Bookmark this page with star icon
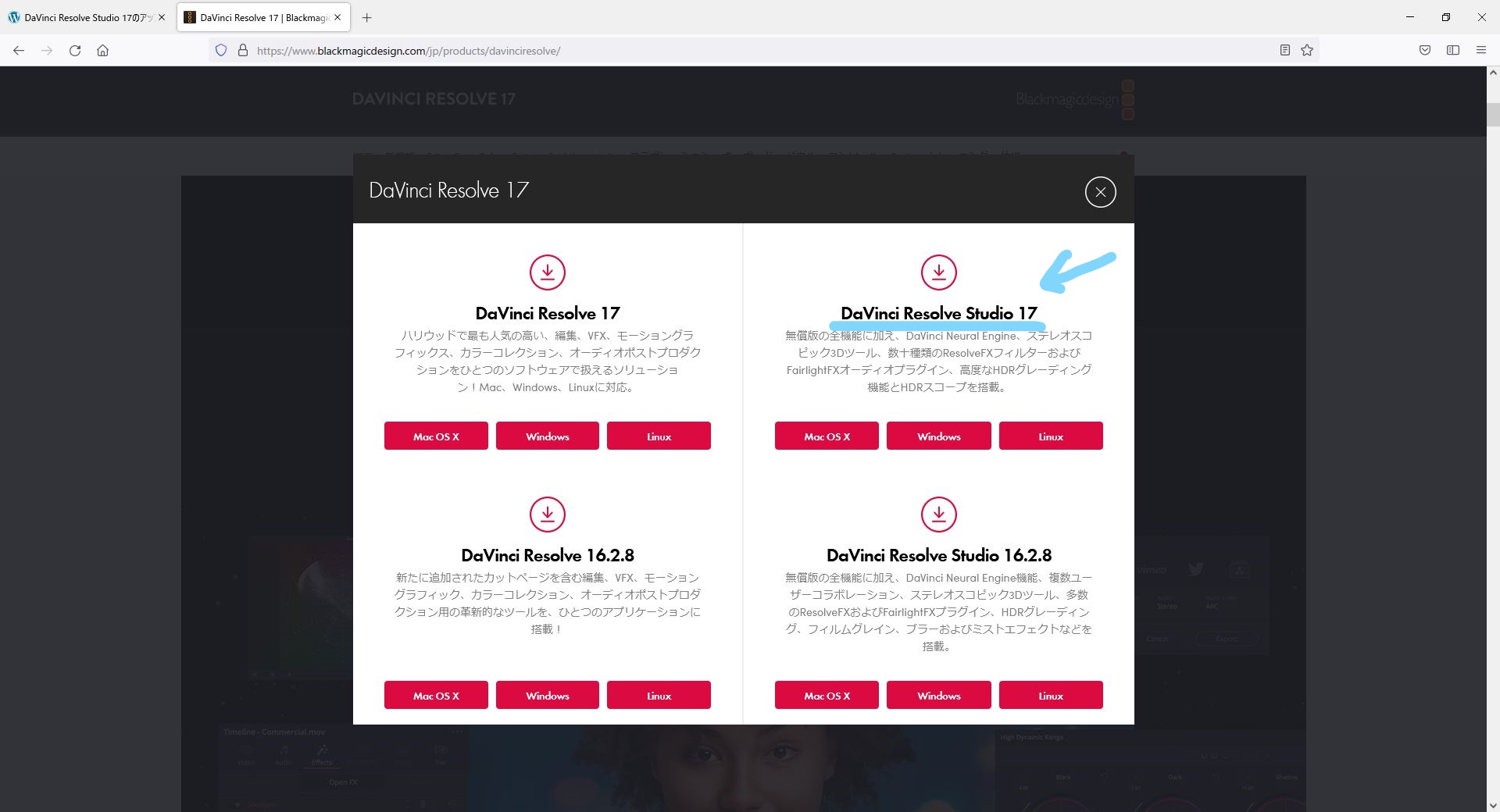The height and width of the screenshot is (812, 1500). tap(1307, 51)
